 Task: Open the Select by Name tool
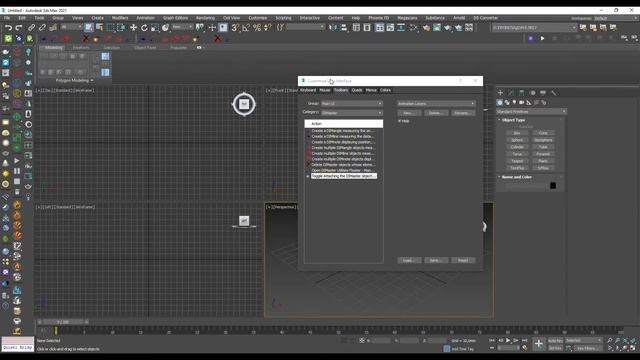[100, 28]
